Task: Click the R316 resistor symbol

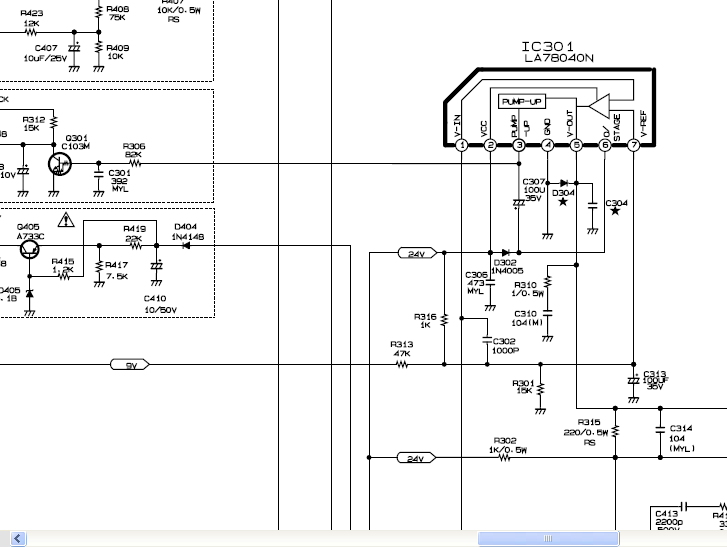Action: pyautogui.click(x=444, y=319)
